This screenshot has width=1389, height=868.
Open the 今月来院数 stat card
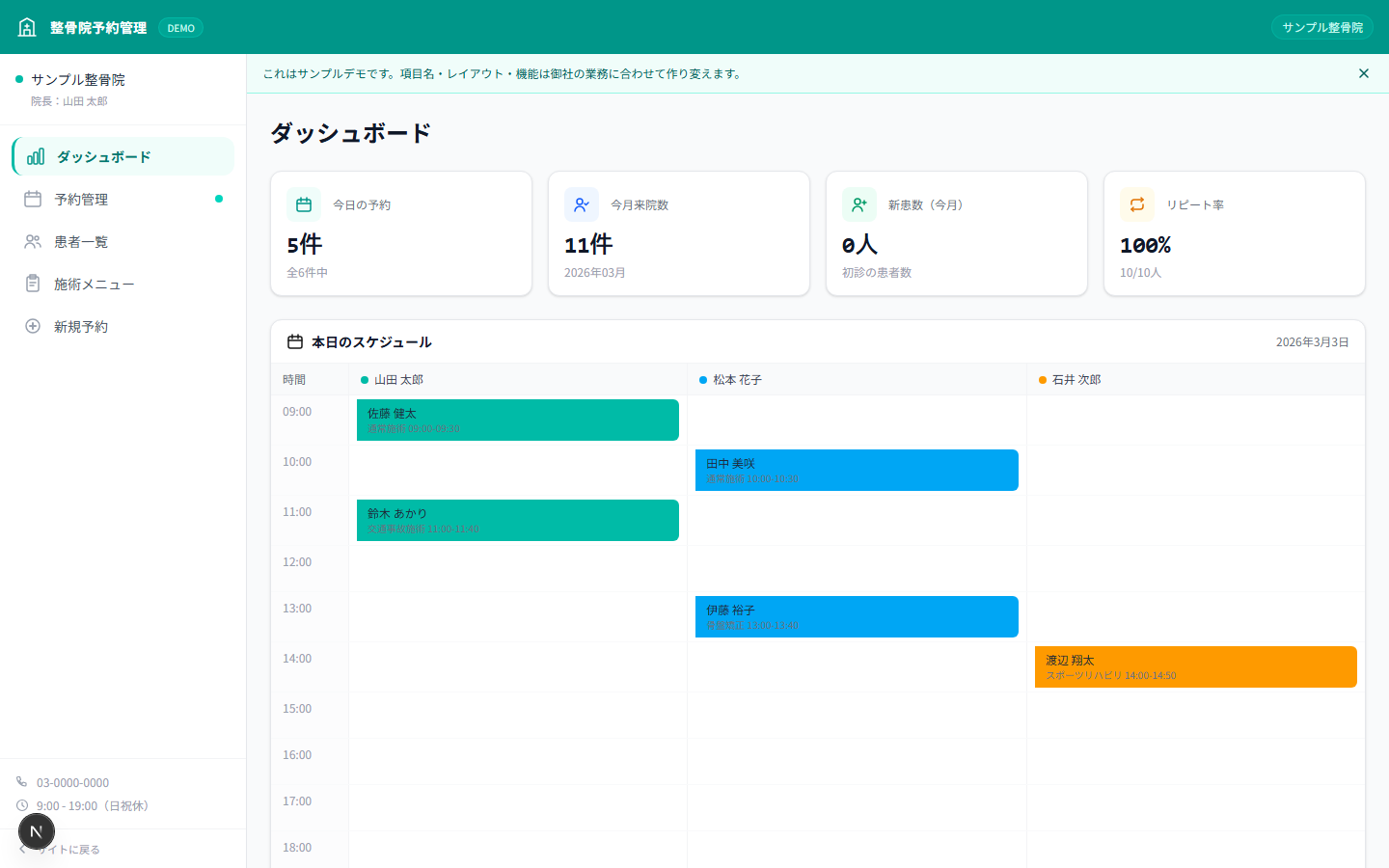(x=679, y=233)
